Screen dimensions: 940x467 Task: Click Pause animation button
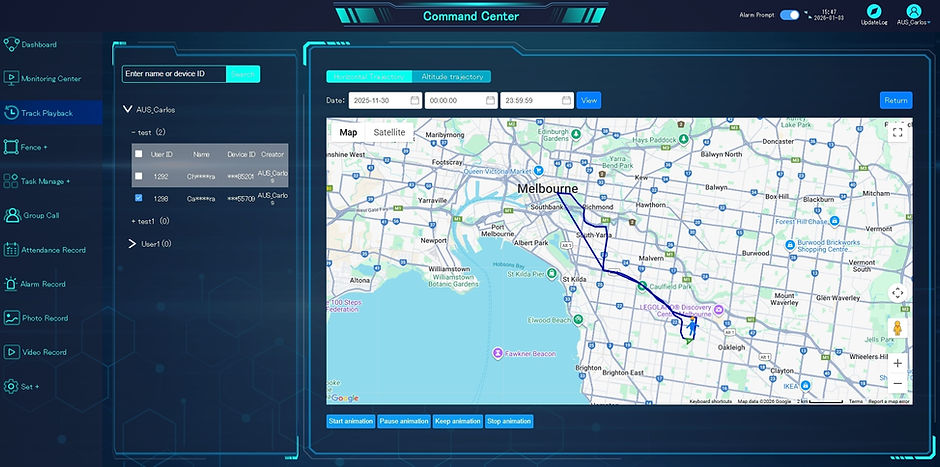404,421
